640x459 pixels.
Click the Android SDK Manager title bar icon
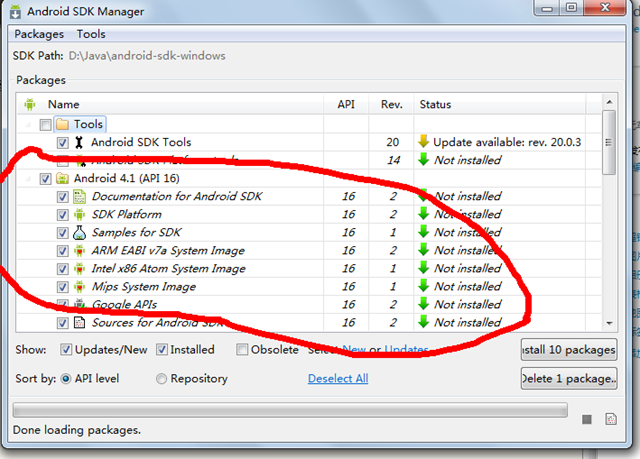coord(15,11)
